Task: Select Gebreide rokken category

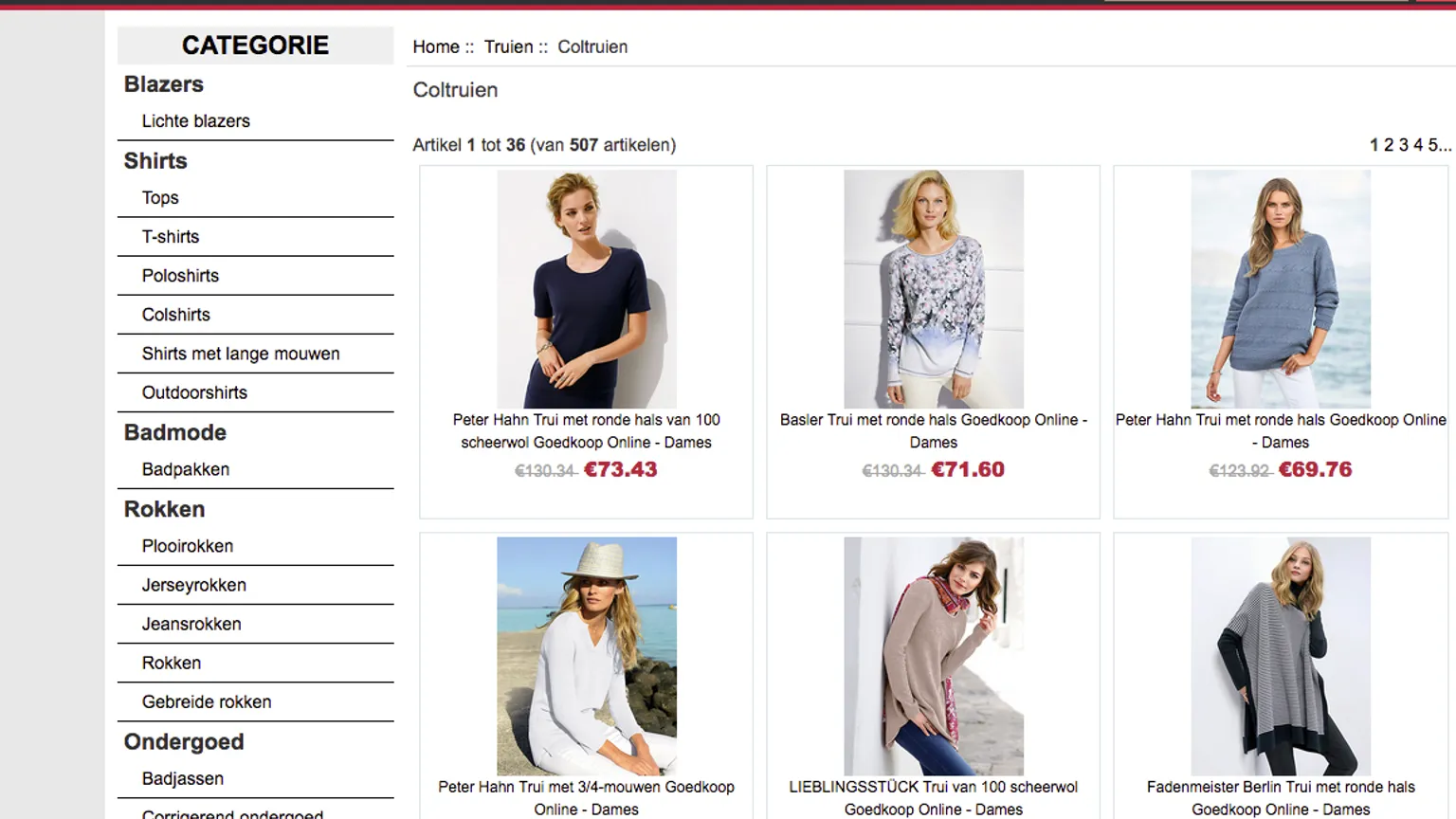Action: (207, 701)
